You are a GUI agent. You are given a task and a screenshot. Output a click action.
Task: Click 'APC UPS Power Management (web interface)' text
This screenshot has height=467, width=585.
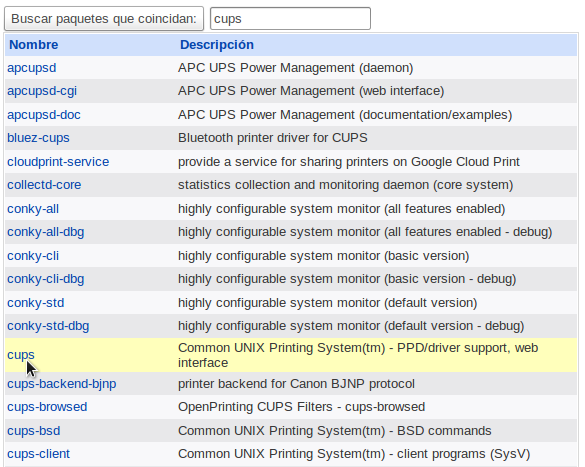click(311, 91)
